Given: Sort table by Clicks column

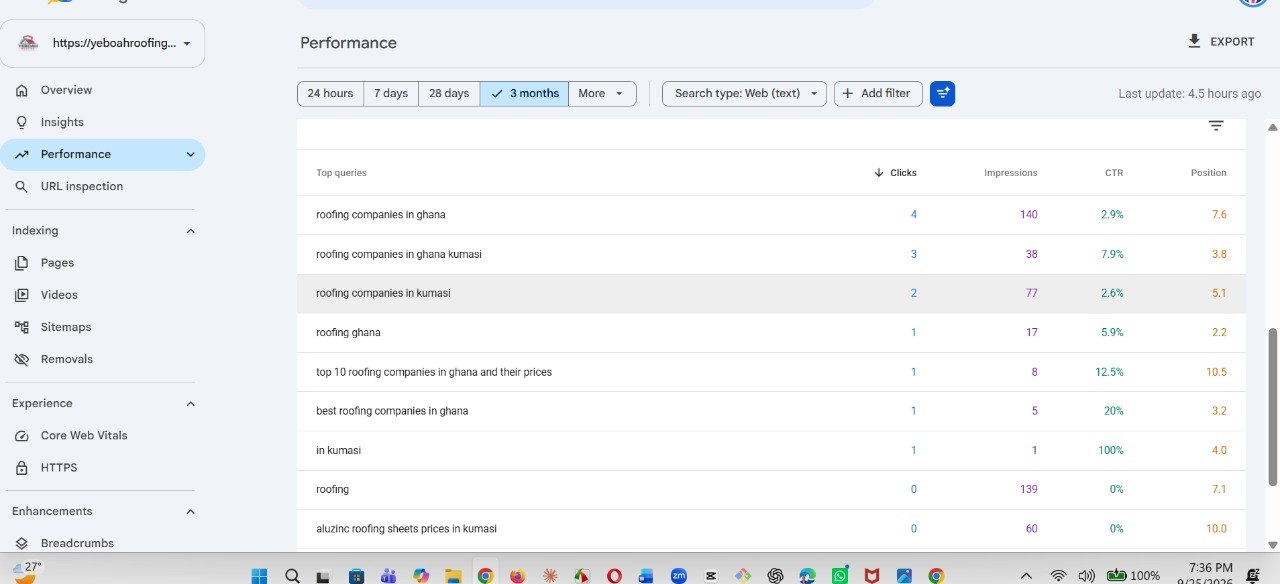Looking at the screenshot, I should (x=895, y=173).
